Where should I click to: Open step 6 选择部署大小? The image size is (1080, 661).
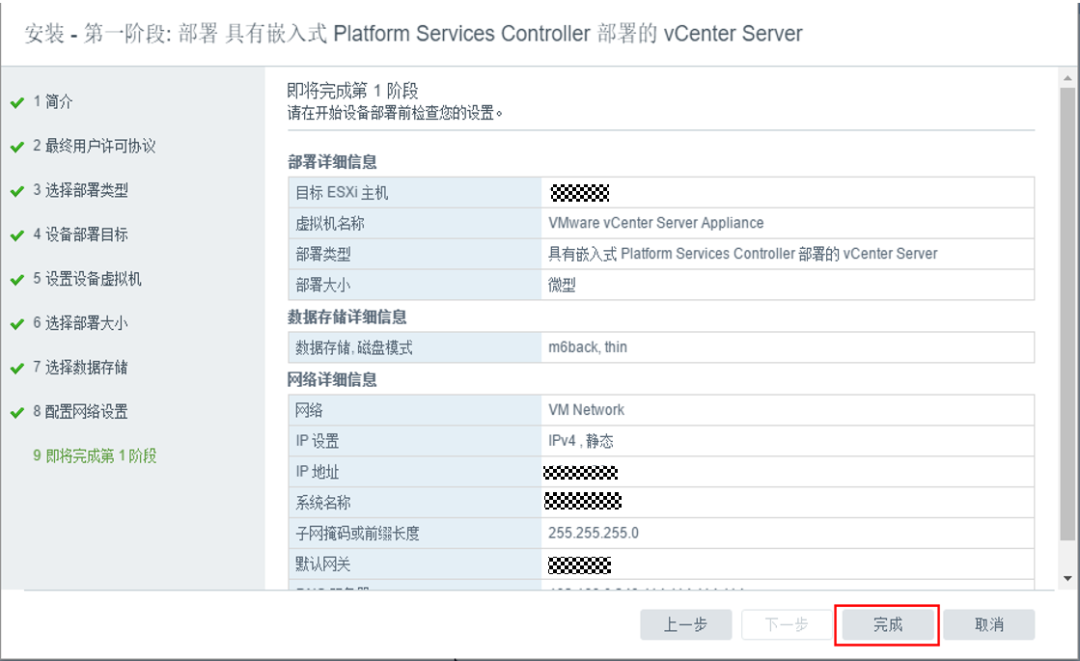coord(81,323)
